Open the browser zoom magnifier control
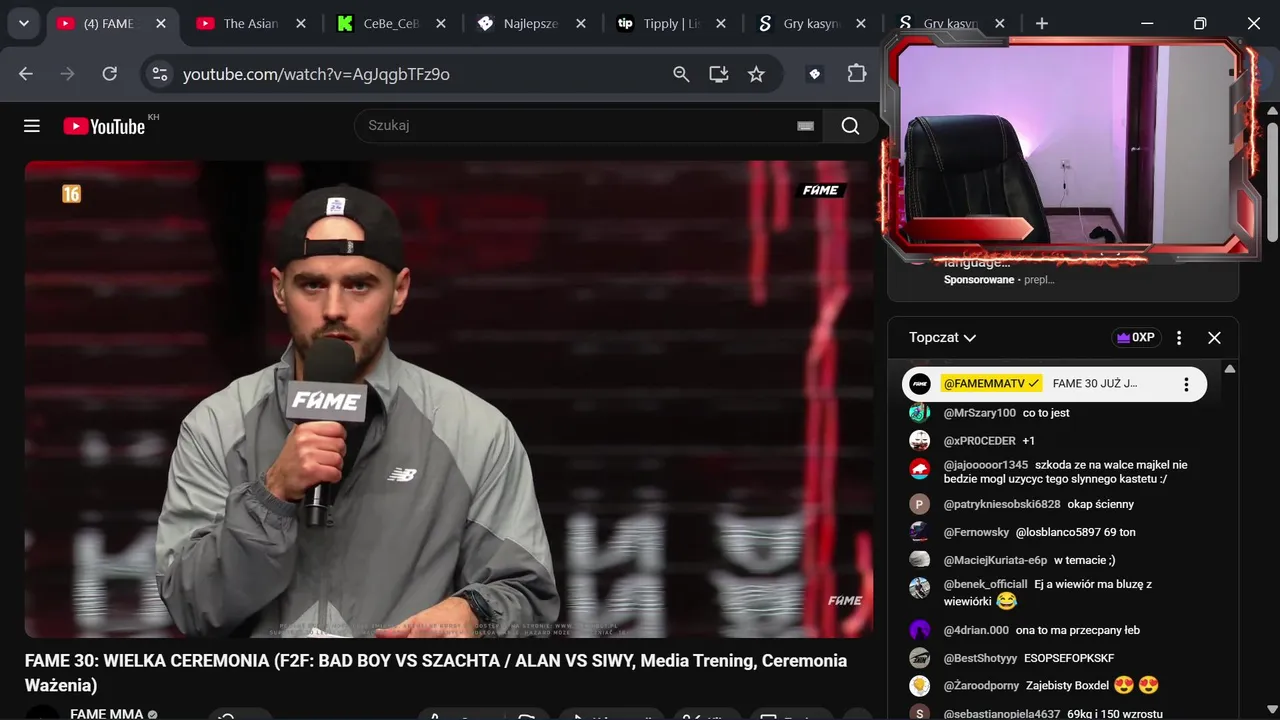This screenshot has height=720, width=1280. 681,74
